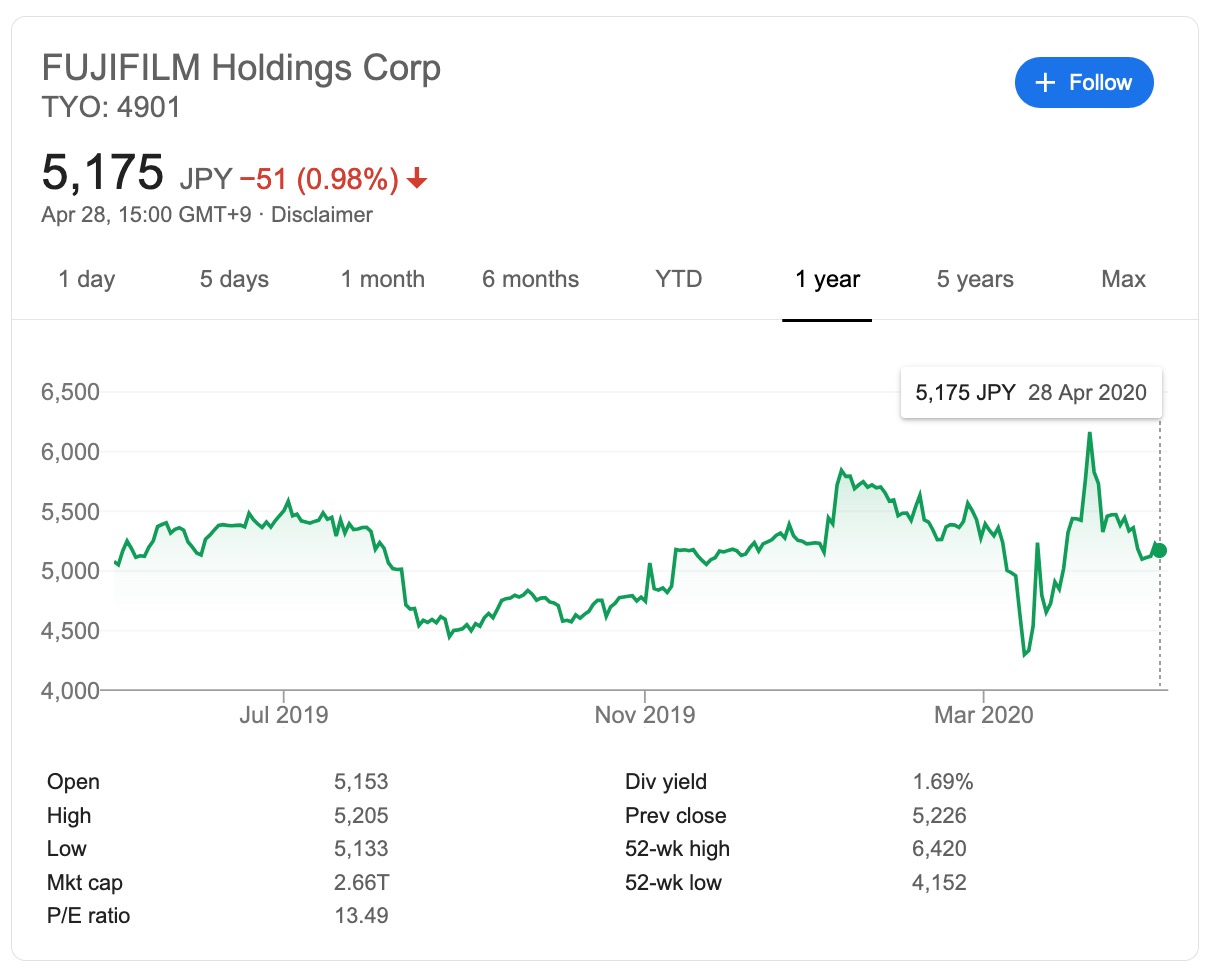The height and width of the screenshot is (974, 1222).
Task: Click the Nov 2019 axis label
Action: (x=645, y=715)
